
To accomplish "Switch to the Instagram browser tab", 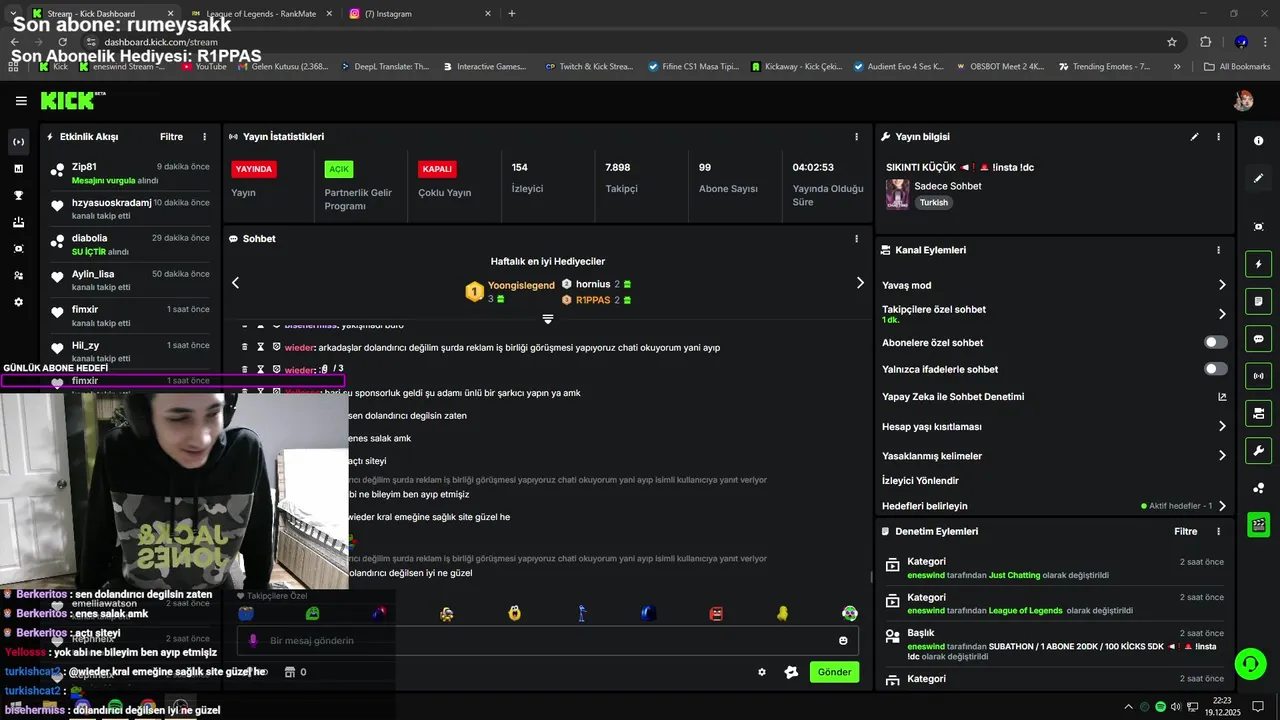I will 418,14.
